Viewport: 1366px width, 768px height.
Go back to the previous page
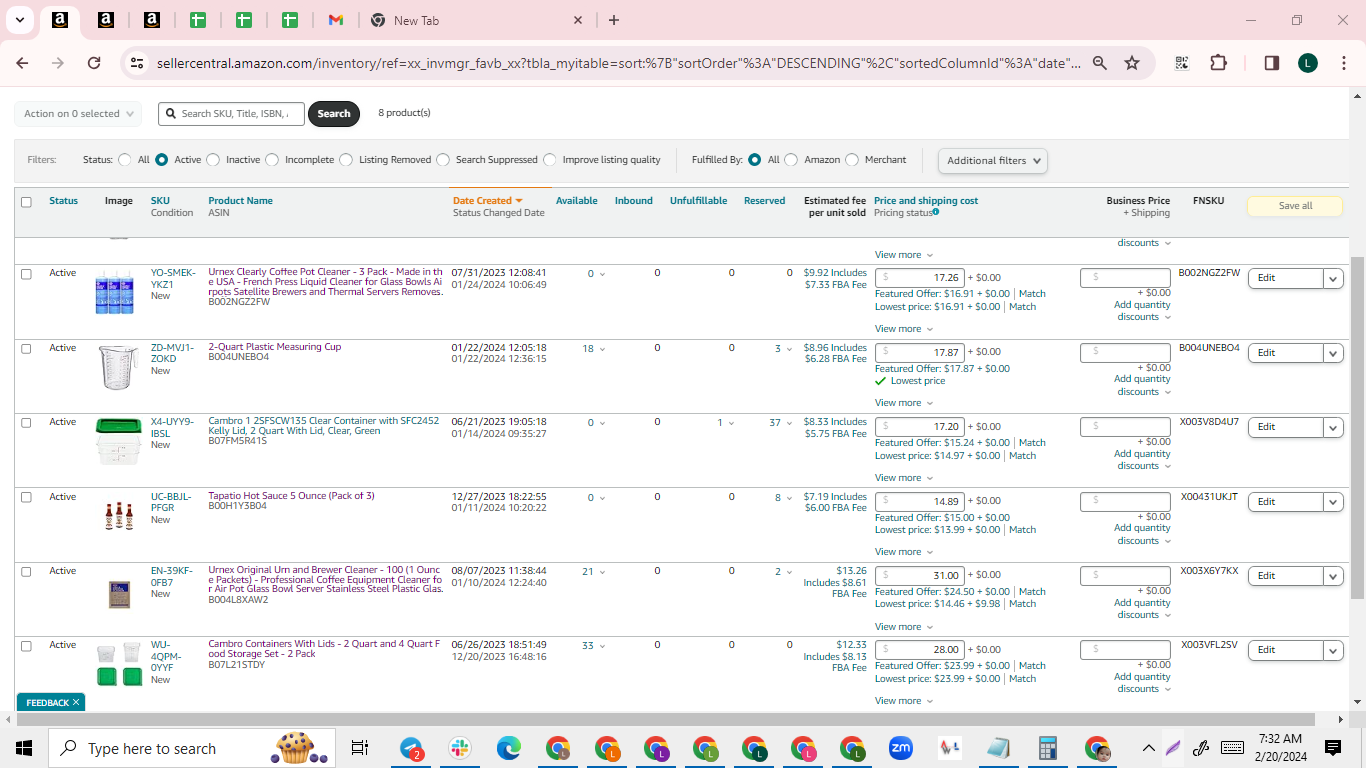(22, 63)
